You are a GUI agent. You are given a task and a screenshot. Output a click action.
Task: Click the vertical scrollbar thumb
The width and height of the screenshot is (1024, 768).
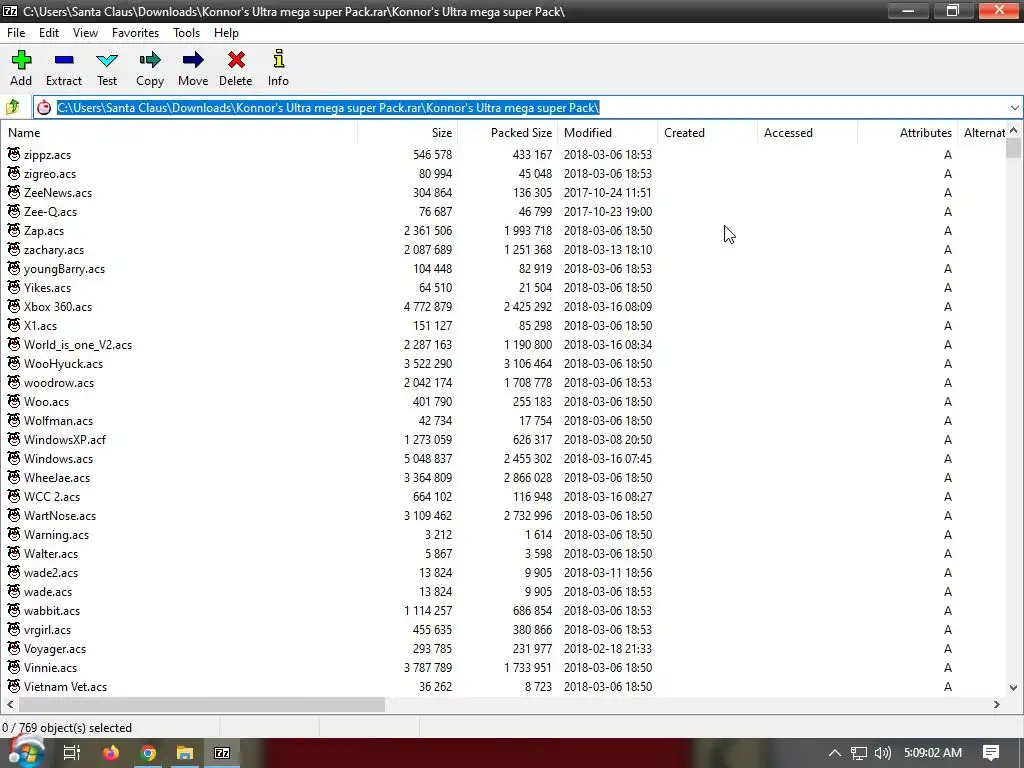1013,149
